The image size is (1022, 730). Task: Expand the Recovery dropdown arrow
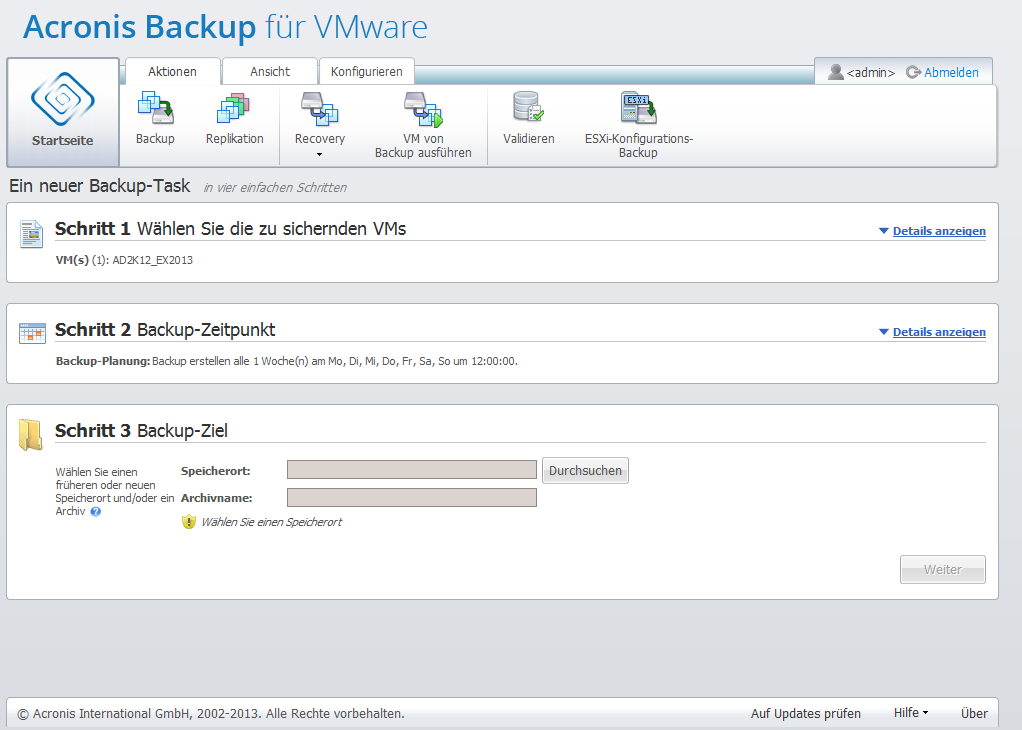(x=319, y=154)
